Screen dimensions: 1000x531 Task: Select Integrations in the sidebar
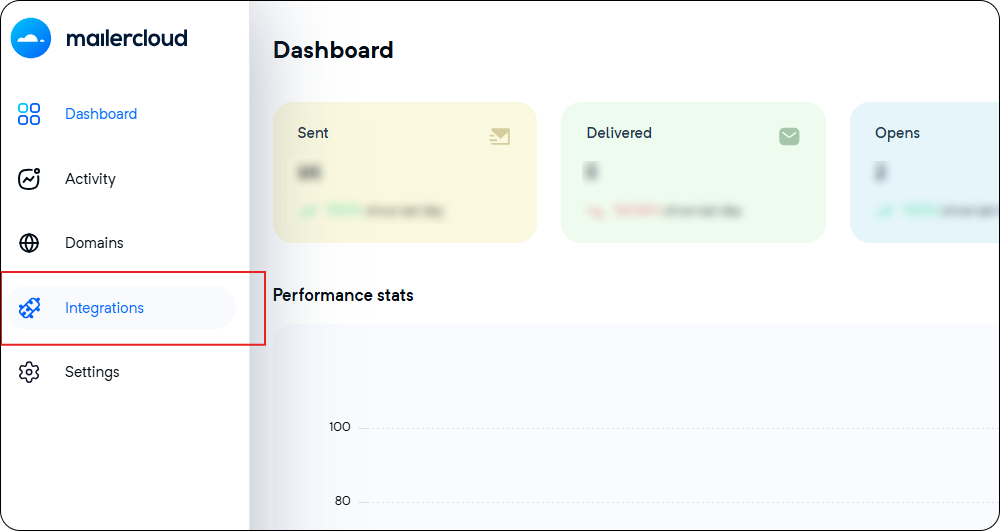pos(121,308)
